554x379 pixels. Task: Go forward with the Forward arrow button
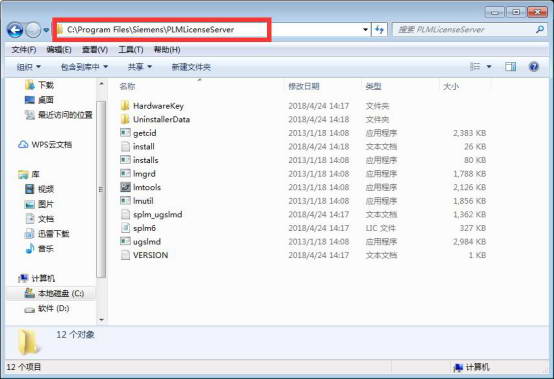coord(33,30)
